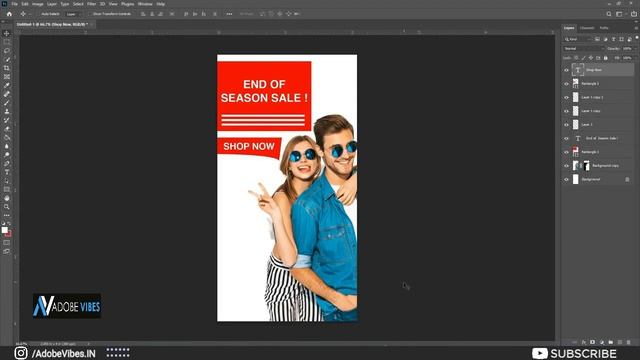Toggle visibility of Layer 1
The height and width of the screenshot is (360, 640).
[566, 125]
